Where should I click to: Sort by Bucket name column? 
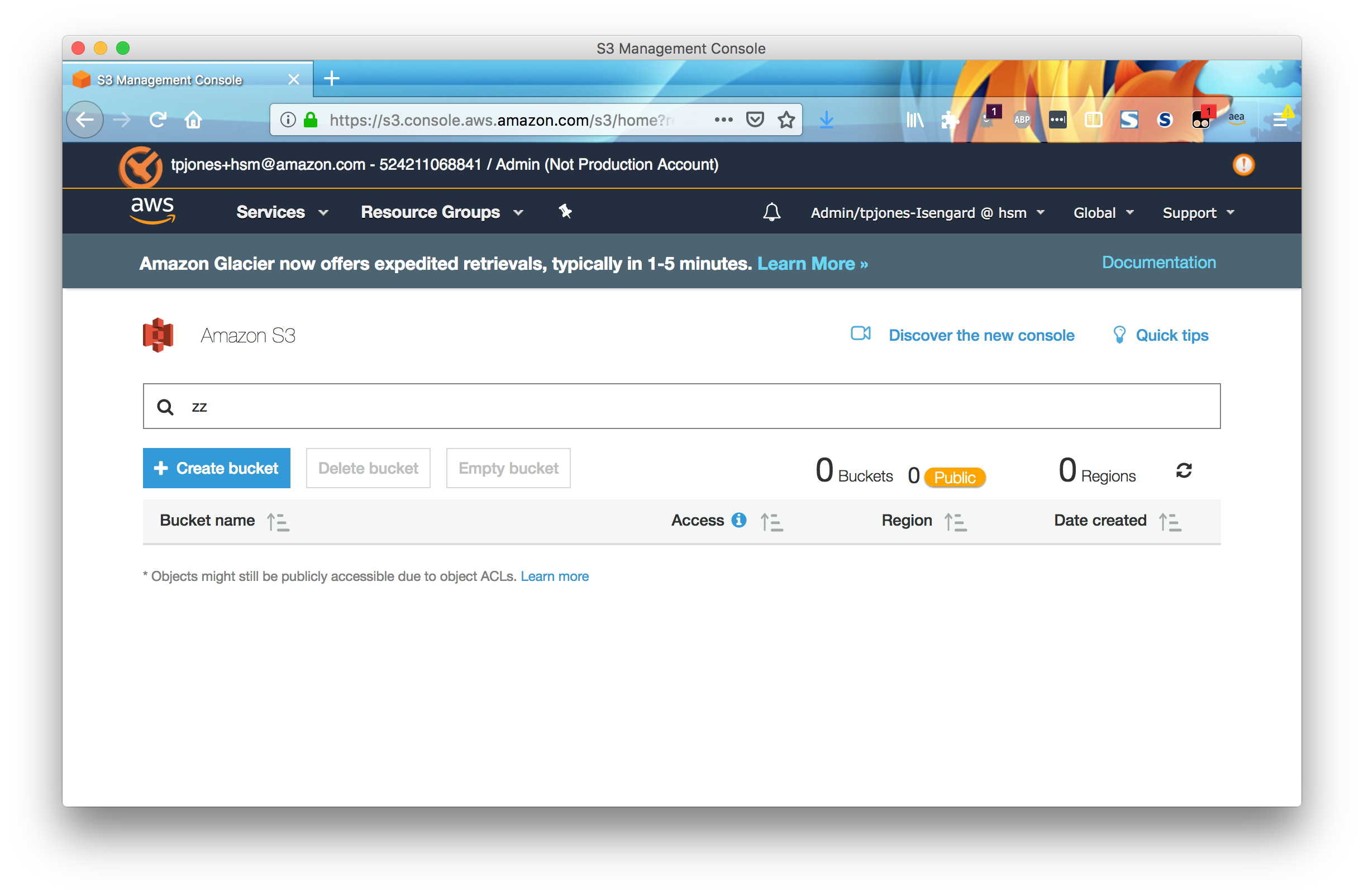click(279, 522)
